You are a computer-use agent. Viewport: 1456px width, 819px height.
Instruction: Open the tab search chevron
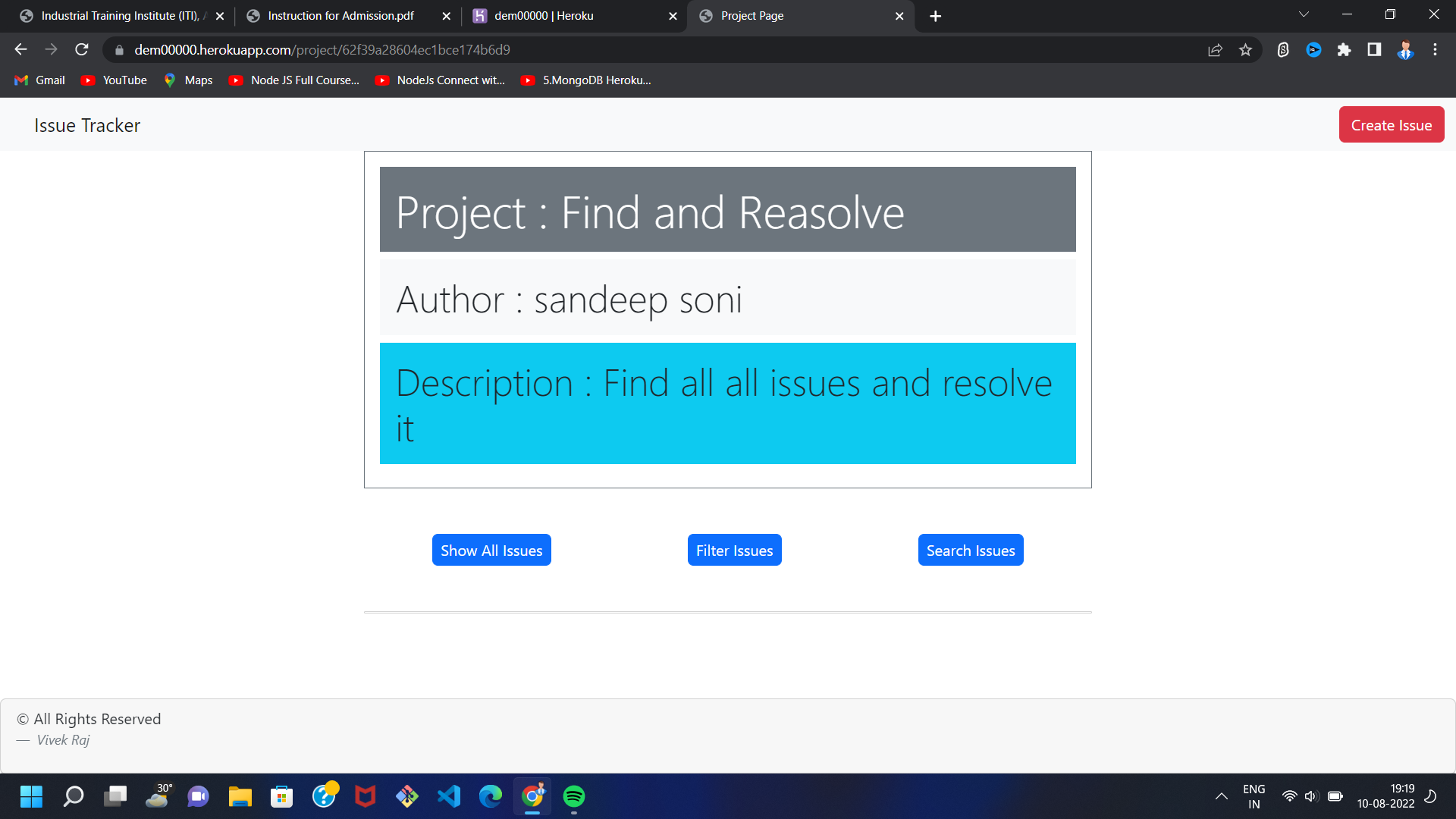pos(1304,14)
